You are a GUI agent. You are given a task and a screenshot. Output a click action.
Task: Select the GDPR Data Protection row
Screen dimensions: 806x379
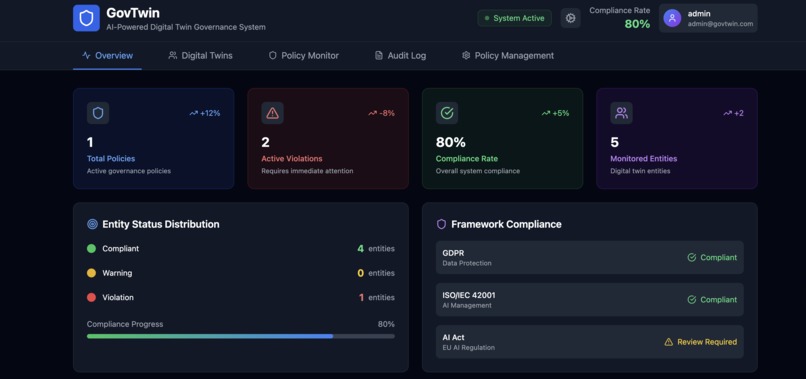(x=590, y=258)
